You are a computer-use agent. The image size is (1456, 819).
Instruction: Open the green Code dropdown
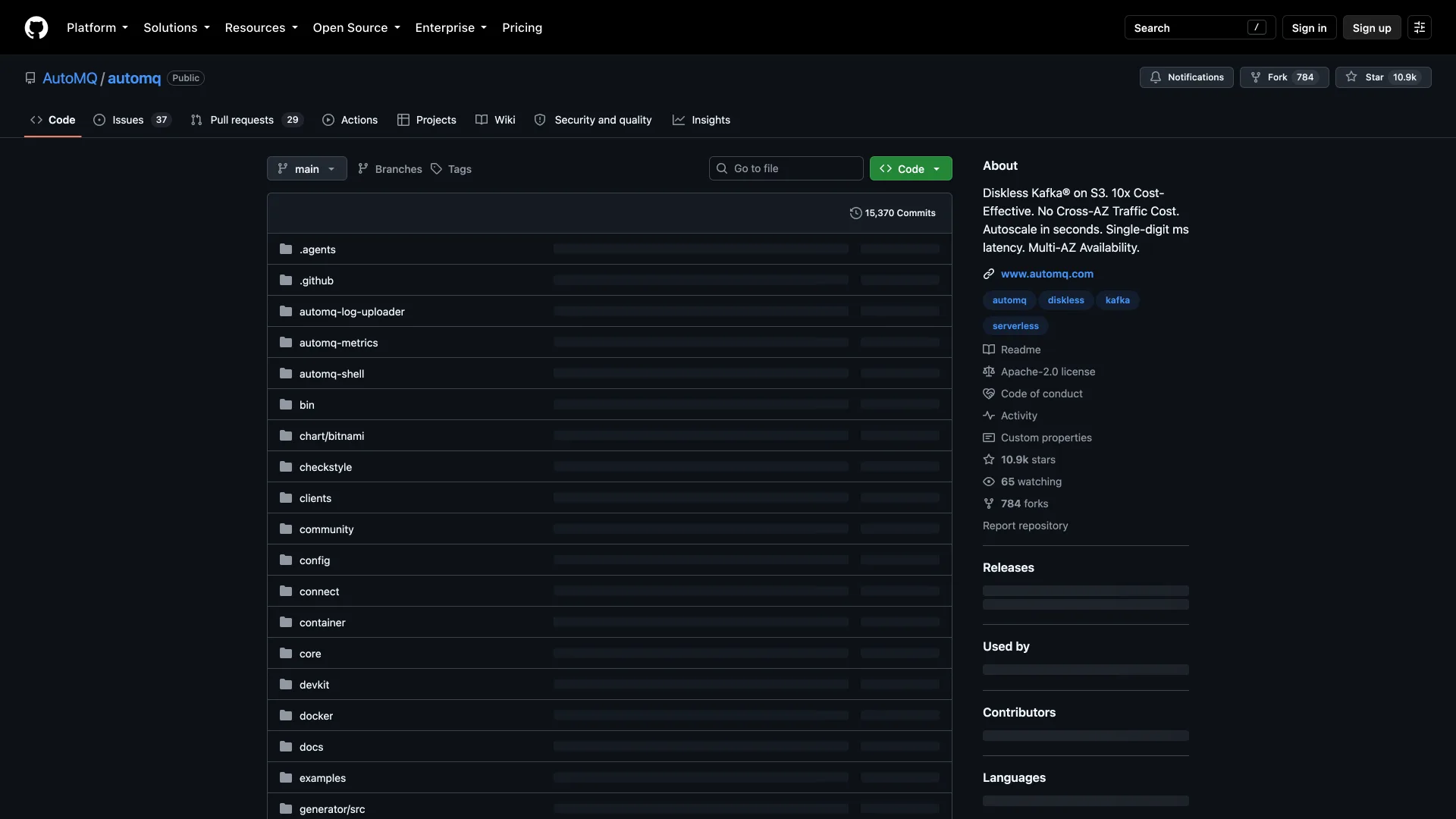coord(911,168)
